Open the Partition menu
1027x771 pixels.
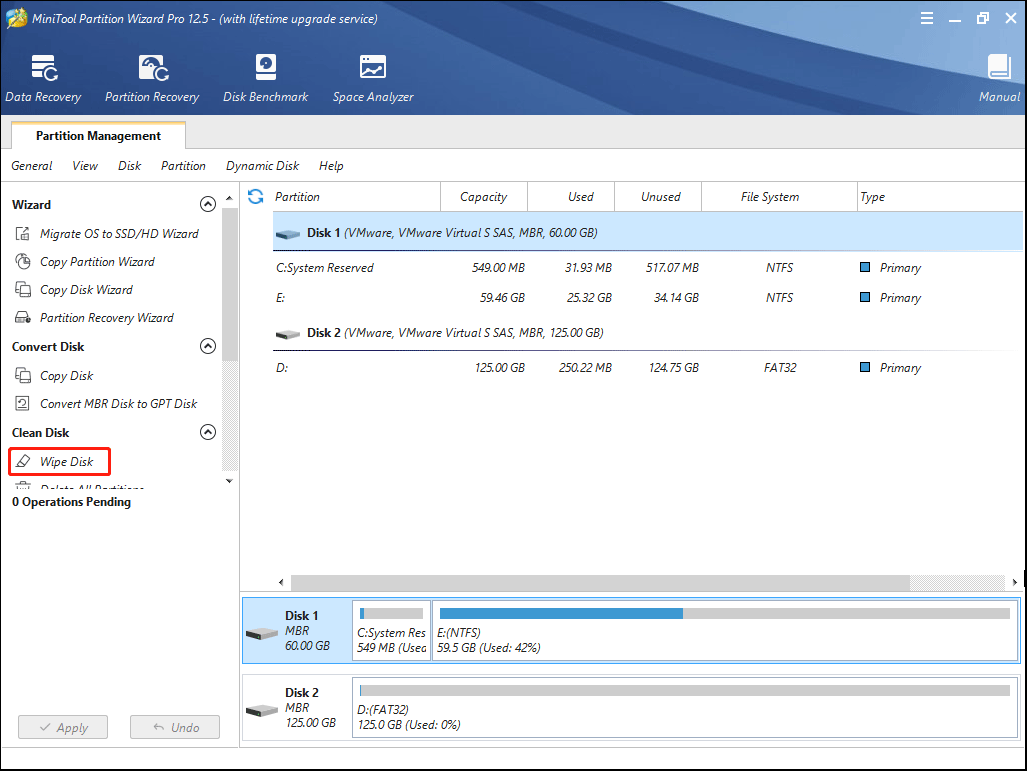coord(183,166)
